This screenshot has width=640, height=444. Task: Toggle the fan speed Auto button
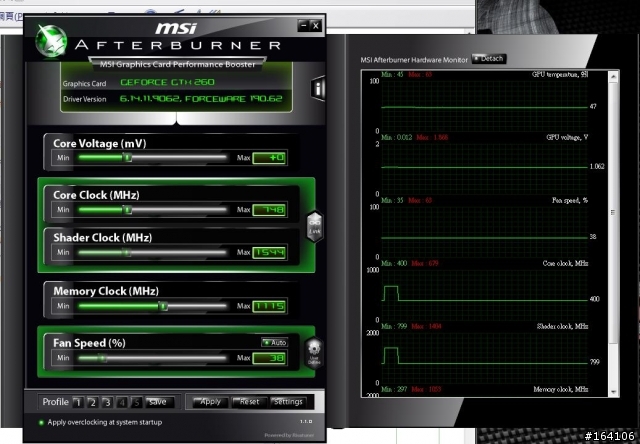[275, 342]
